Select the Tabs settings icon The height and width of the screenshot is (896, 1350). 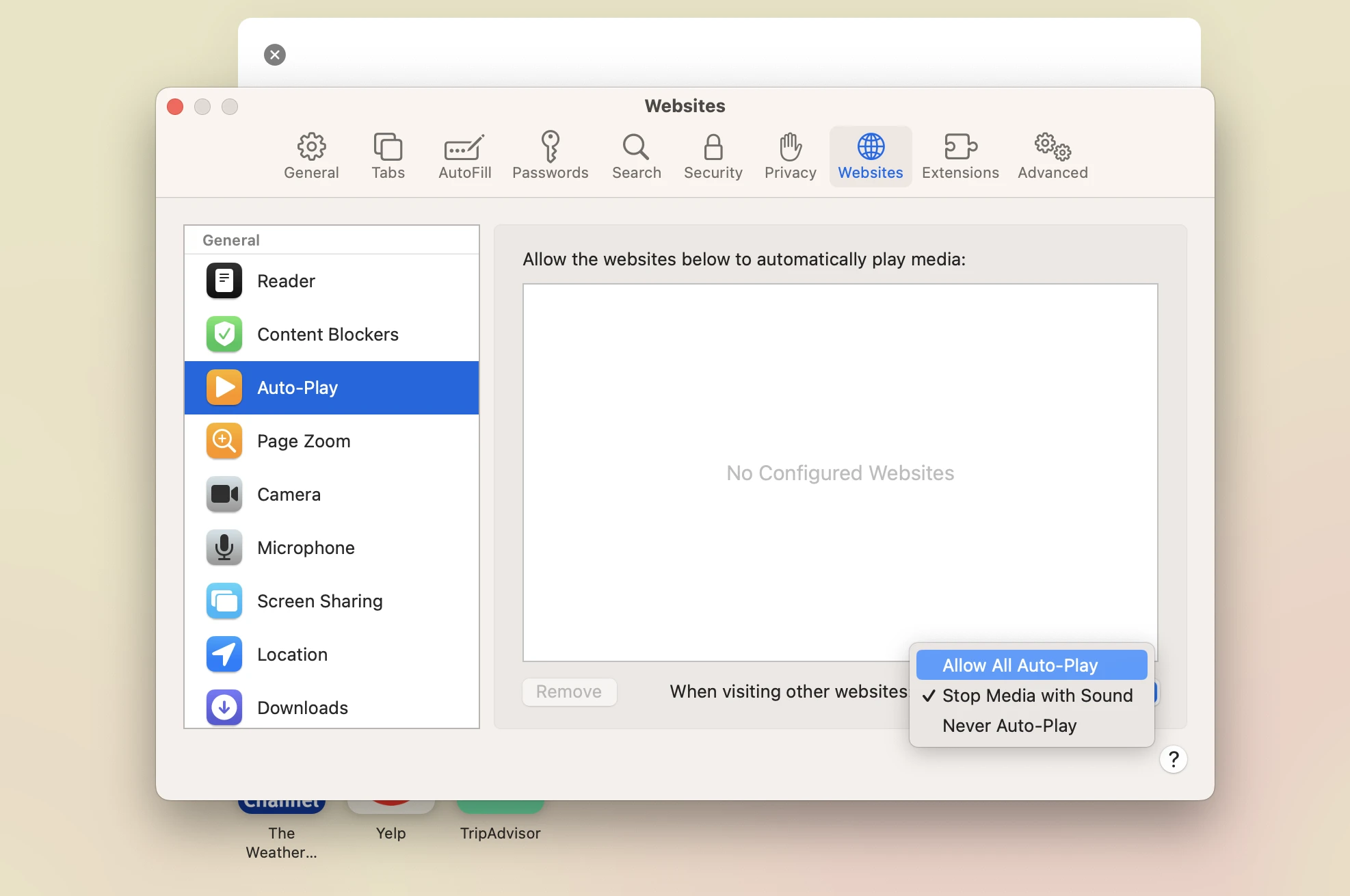(x=387, y=155)
